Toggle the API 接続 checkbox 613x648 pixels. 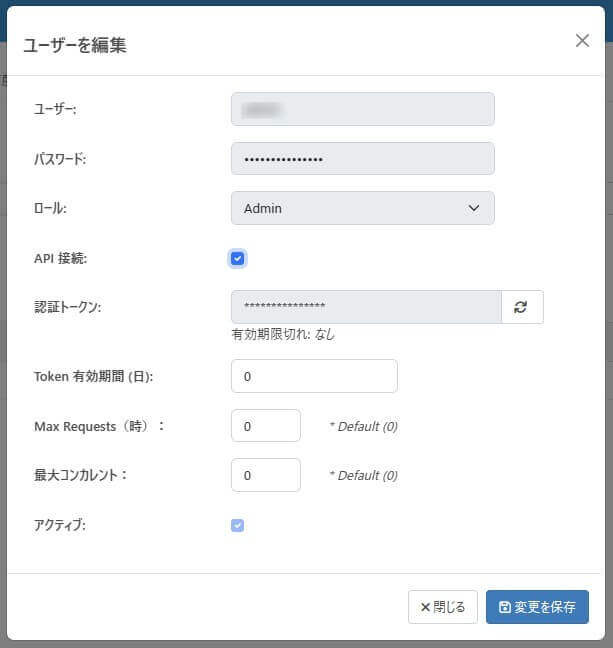pos(238,259)
